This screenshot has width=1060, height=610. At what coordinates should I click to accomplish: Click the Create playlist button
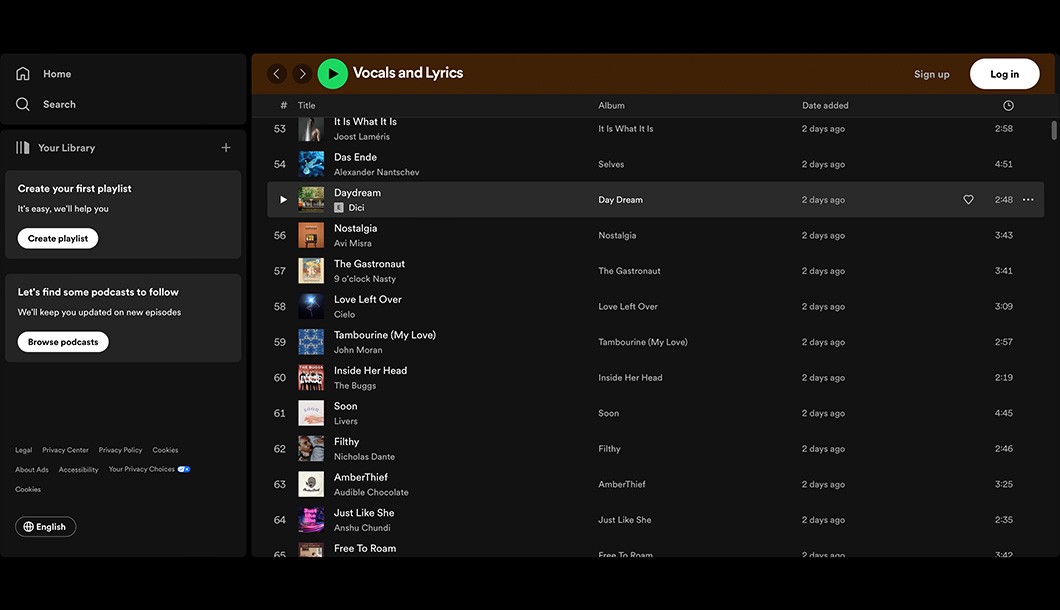tap(58, 239)
